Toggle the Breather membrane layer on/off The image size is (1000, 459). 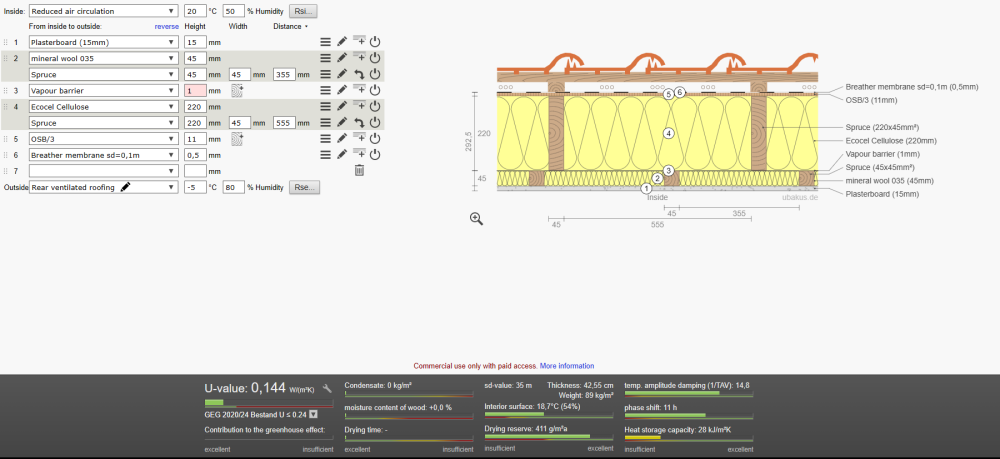pos(376,154)
